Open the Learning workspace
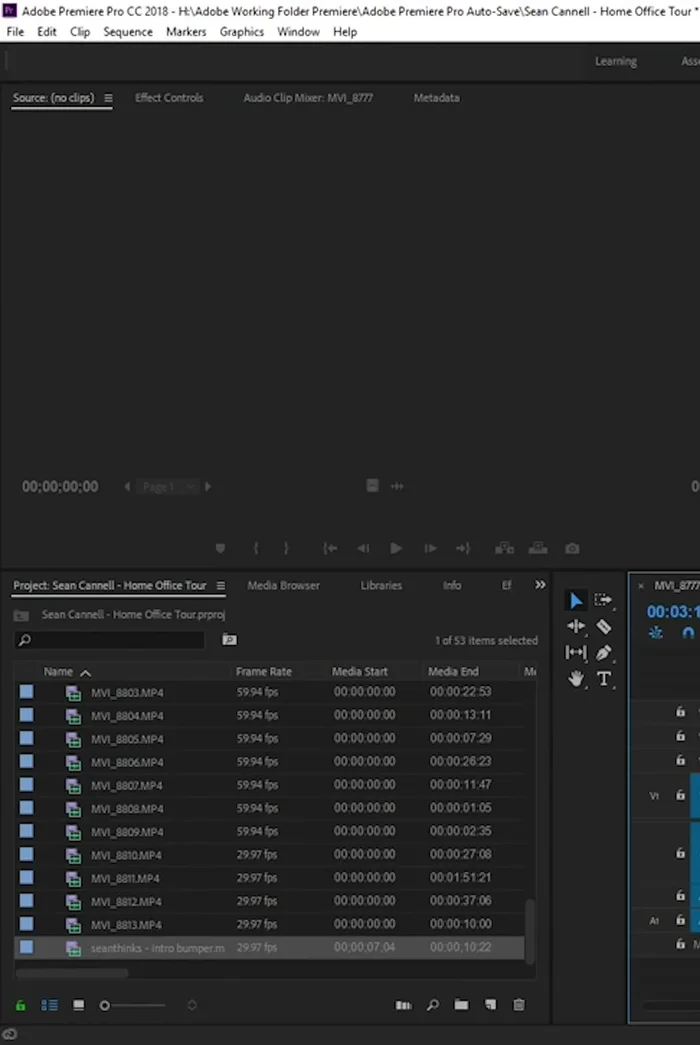Viewport: 700px width, 1045px height. pos(616,61)
